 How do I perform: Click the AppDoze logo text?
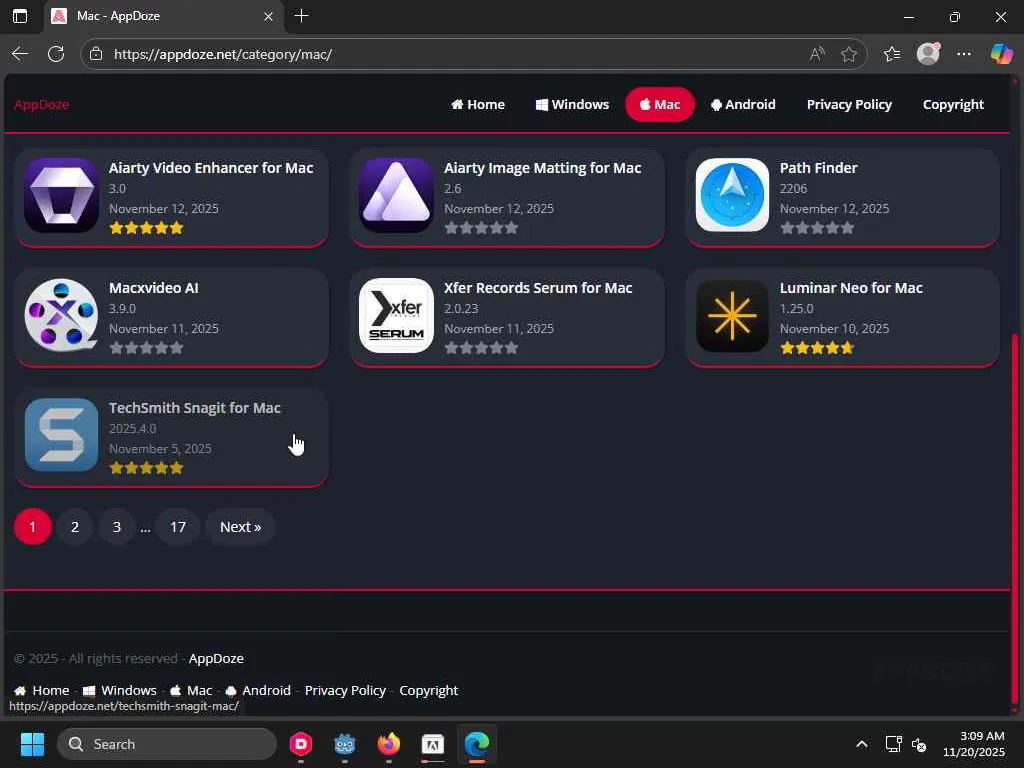[42, 104]
